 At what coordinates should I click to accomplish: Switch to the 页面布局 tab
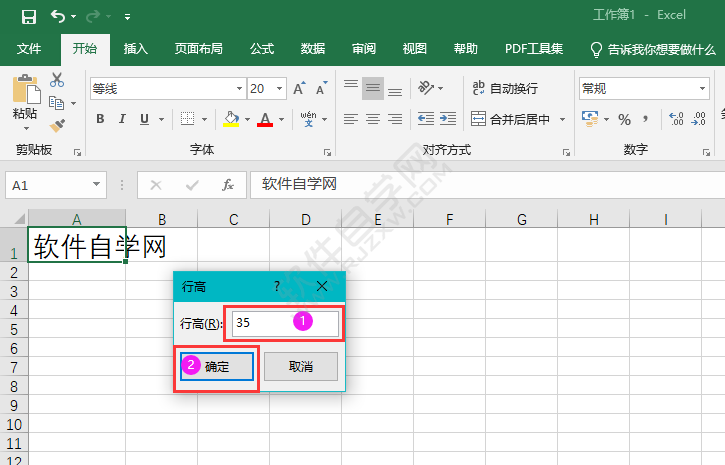(x=199, y=49)
